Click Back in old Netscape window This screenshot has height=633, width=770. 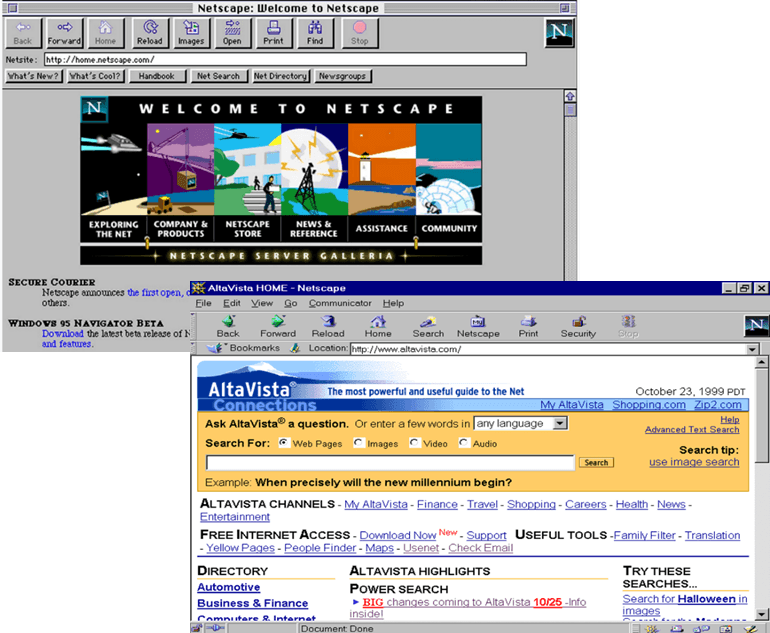[23, 33]
